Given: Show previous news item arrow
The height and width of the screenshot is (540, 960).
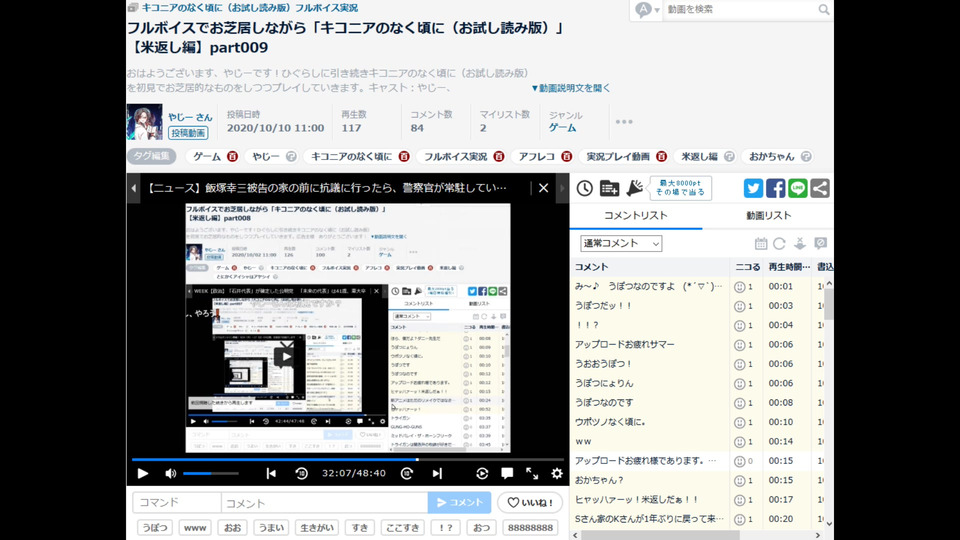Looking at the screenshot, I should click(x=133, y=188).
